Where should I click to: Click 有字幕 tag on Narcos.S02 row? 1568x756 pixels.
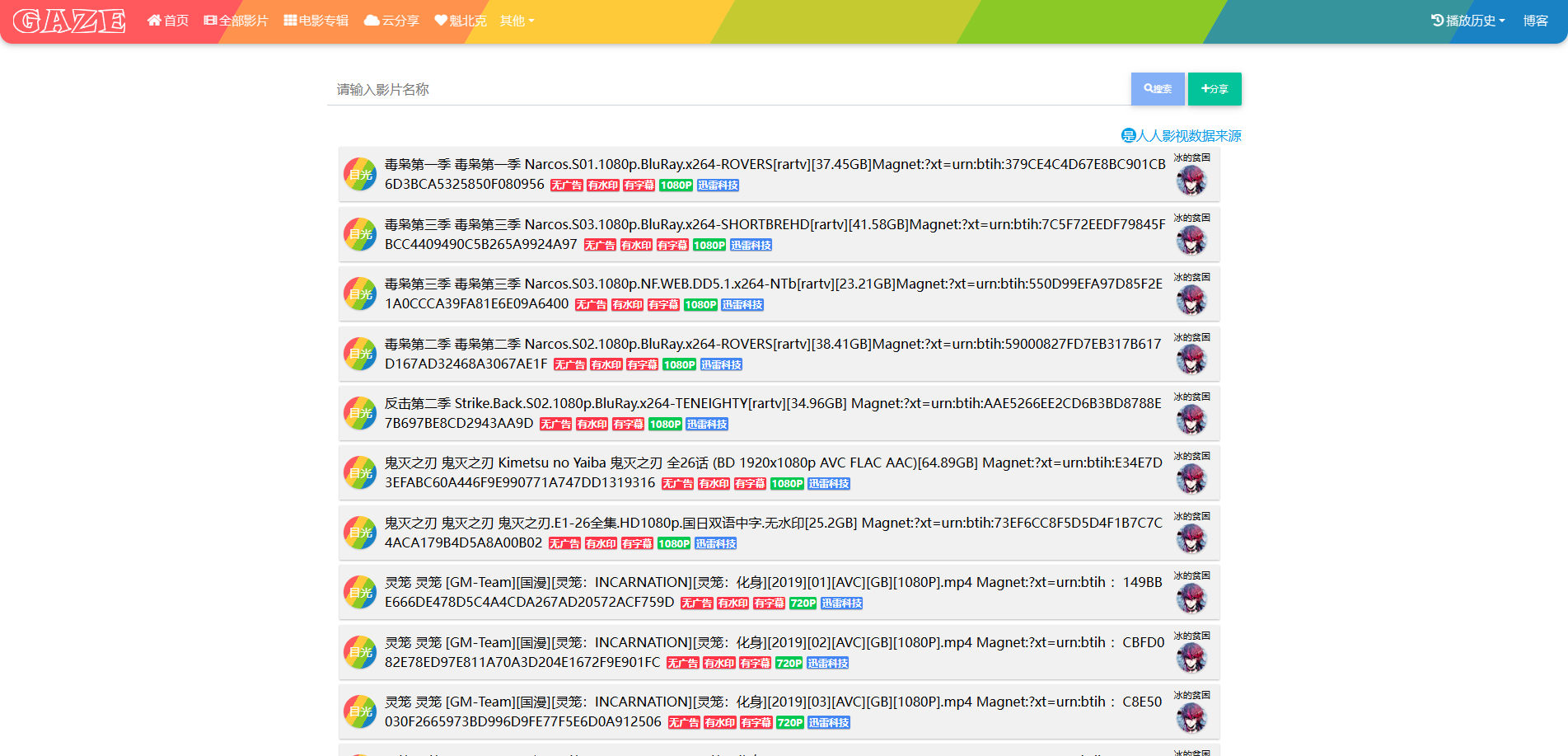[643, 365]
